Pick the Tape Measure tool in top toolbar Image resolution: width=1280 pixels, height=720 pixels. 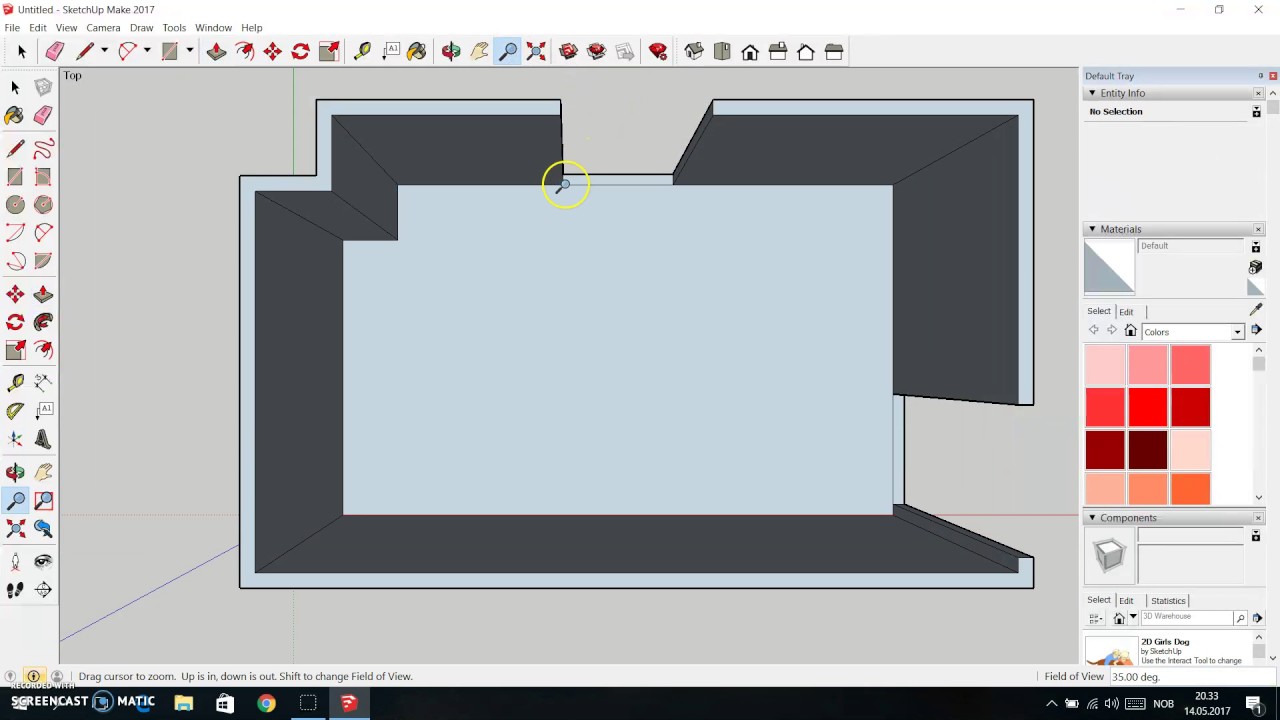362,51
